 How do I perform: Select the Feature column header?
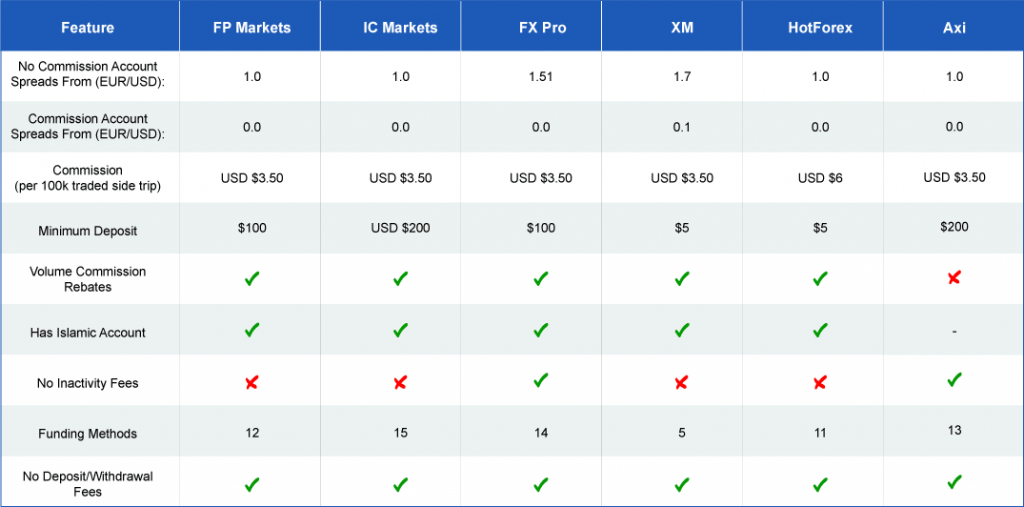88,28
